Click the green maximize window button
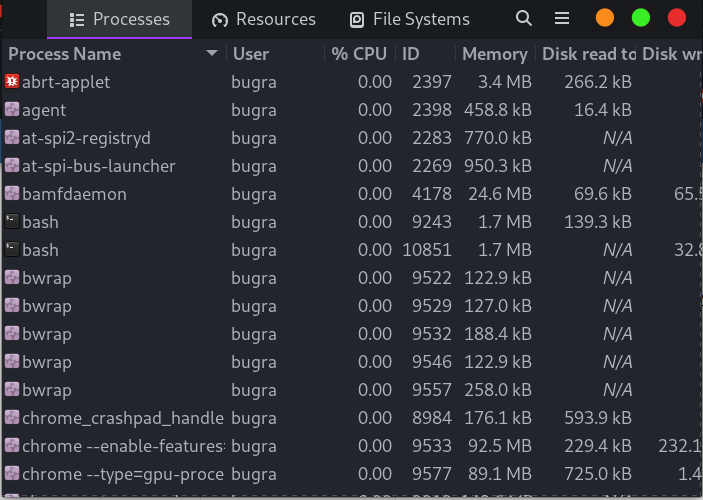 pos(641,18)
